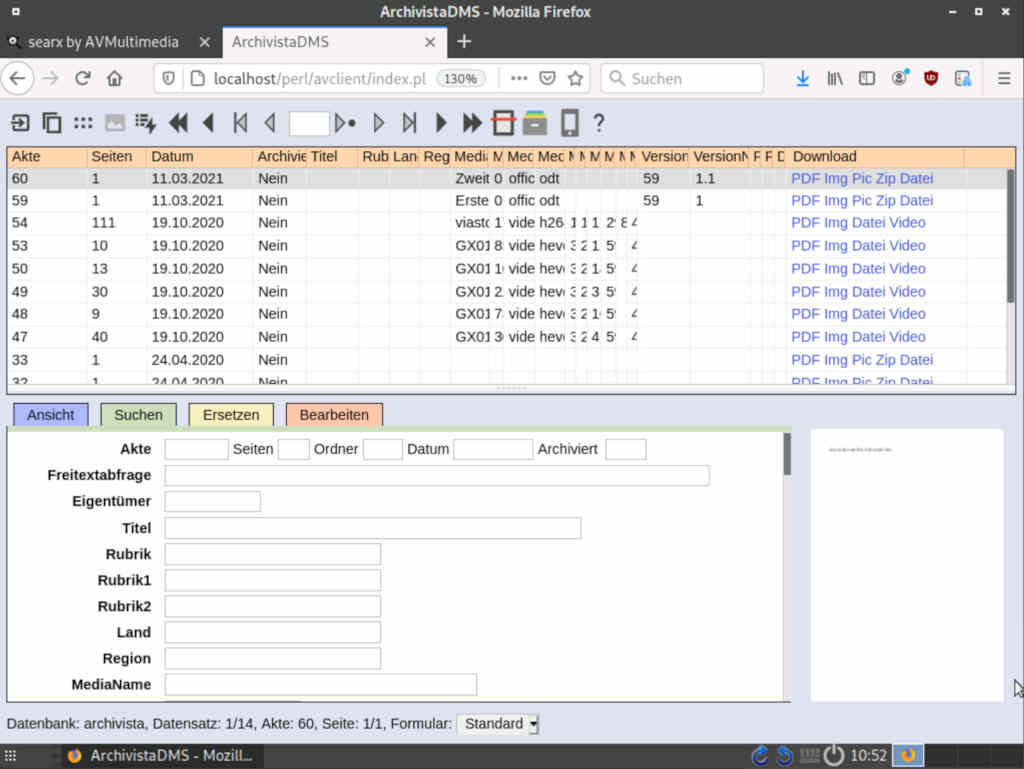Jump back with the double left arrows
The height and width of the screenshot is (769, 1024).
click(x=178, y=123)
